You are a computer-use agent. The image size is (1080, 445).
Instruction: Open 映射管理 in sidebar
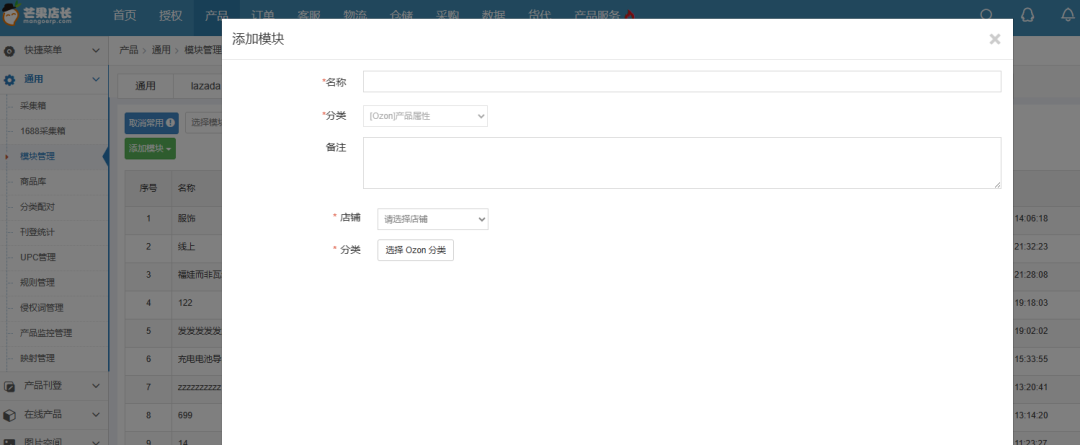pyautogui.click(x=38, y=358)
